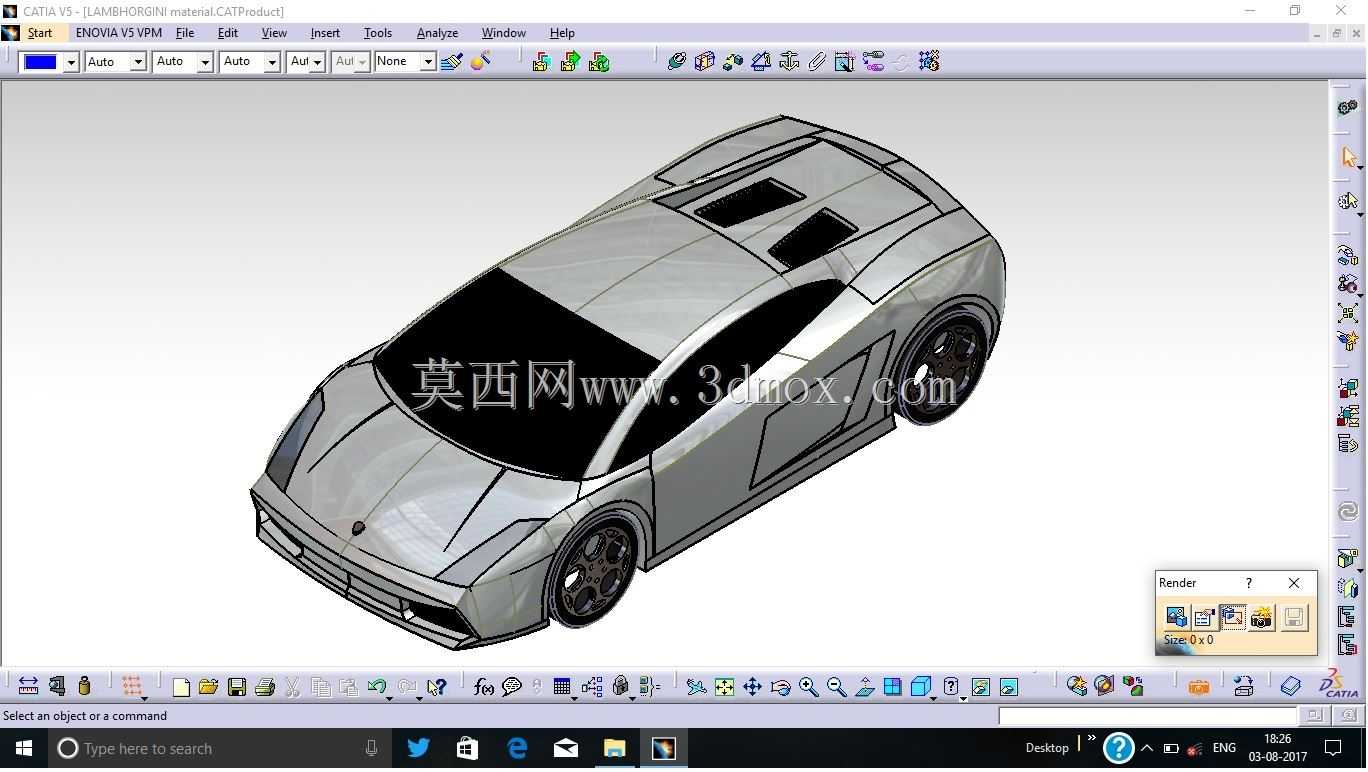Click the Hide/Show icon
1368x772 pixels.
[980, 687]
